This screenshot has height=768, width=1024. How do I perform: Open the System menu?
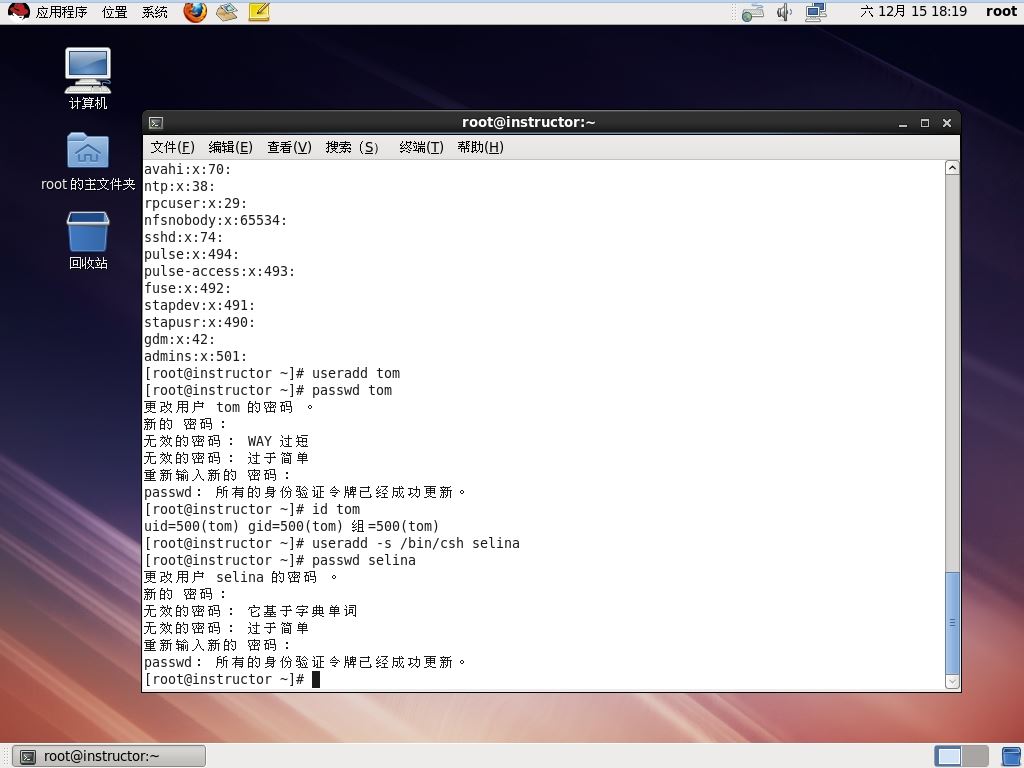pos(155,12)
